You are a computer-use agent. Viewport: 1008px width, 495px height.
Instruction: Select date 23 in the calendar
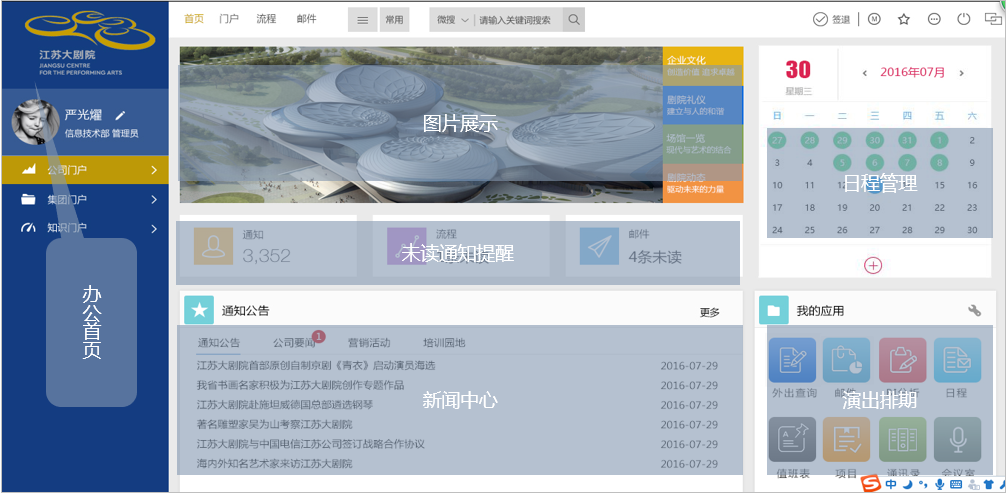pos(972,208)
